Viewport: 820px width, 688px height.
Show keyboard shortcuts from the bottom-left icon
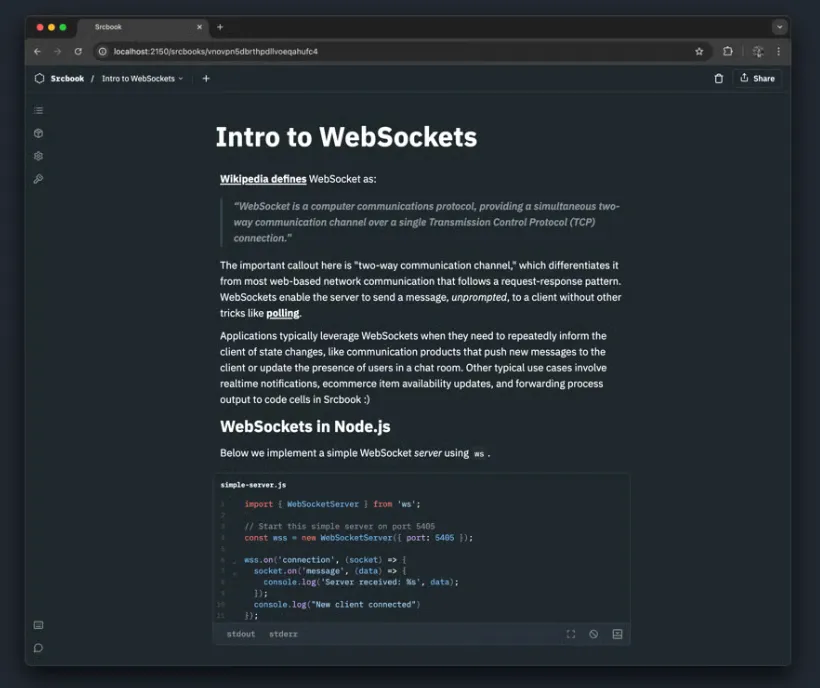pos(38,625)
